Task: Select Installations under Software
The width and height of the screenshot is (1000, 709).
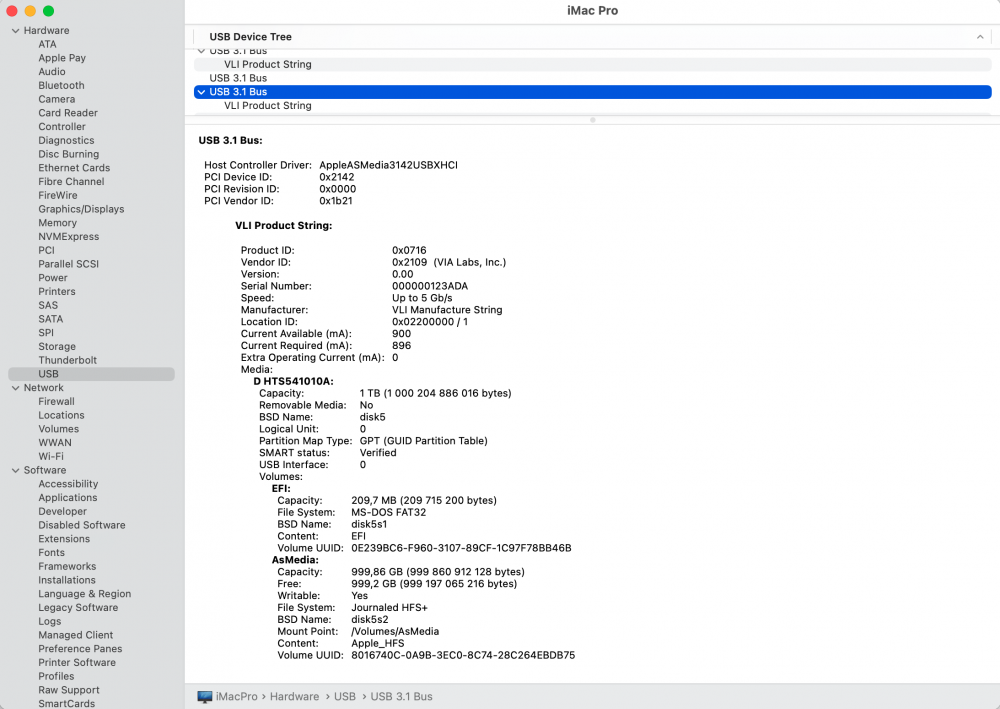Action: click(67, 580)
